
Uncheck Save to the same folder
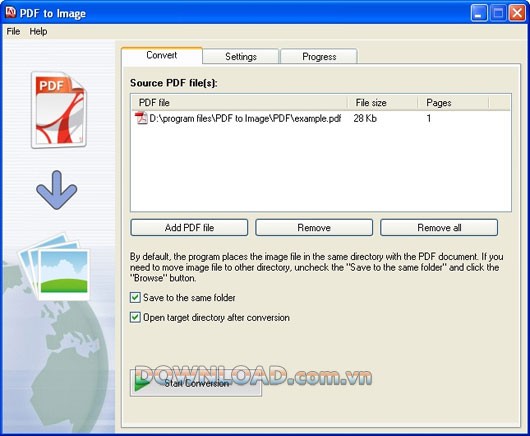135,297
